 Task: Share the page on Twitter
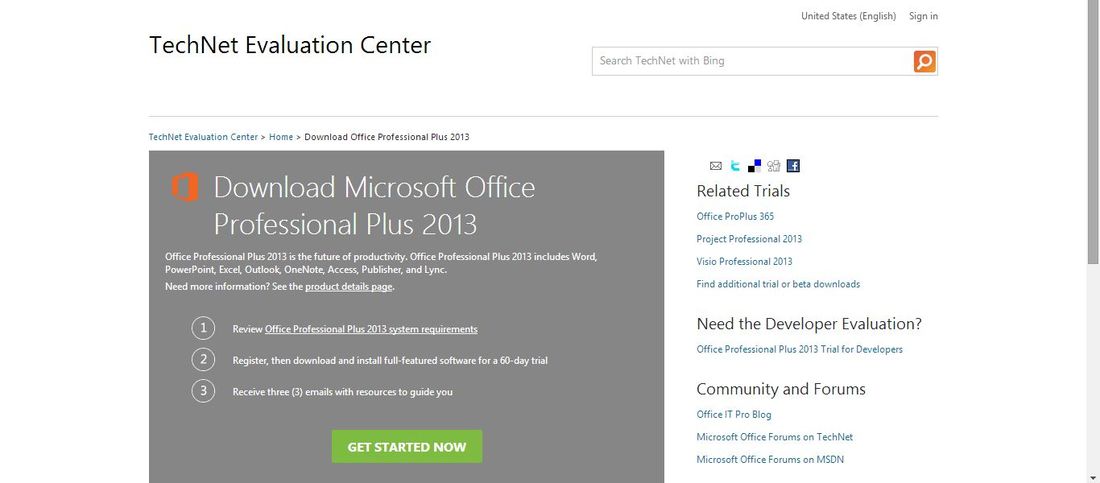(735, 166)
